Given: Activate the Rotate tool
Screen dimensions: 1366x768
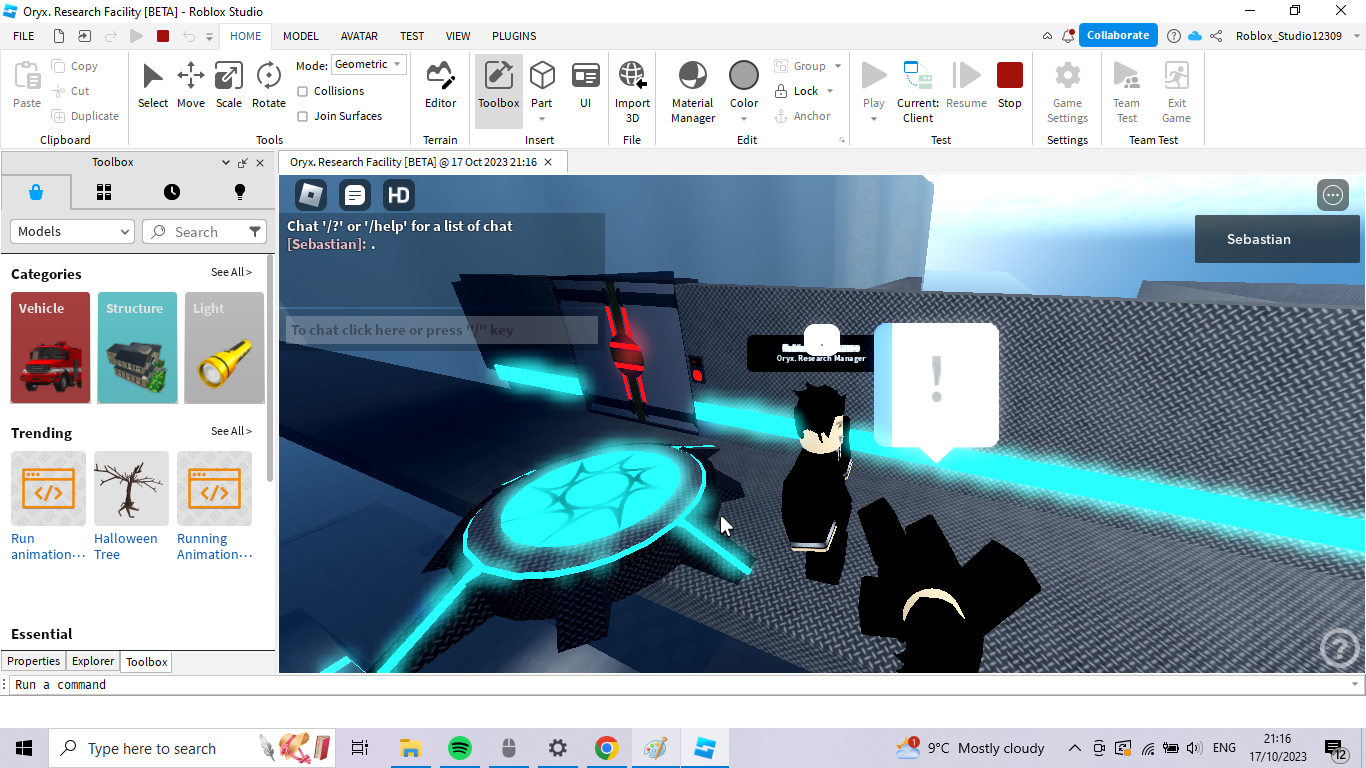Looking at the screenshot, I should 268,86.
